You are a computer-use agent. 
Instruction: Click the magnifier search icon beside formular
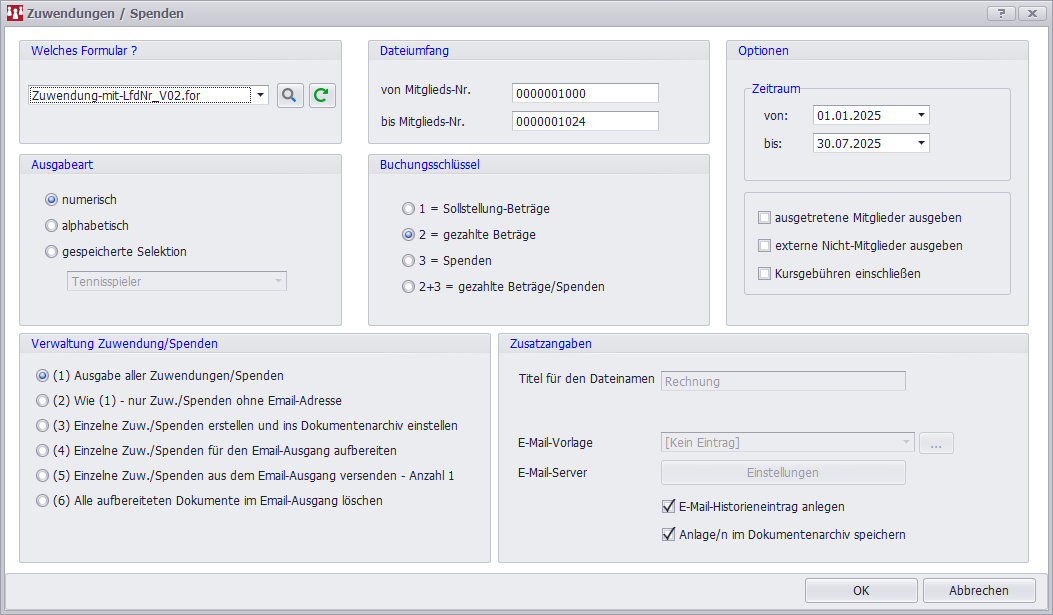click(x=290, y=95)
